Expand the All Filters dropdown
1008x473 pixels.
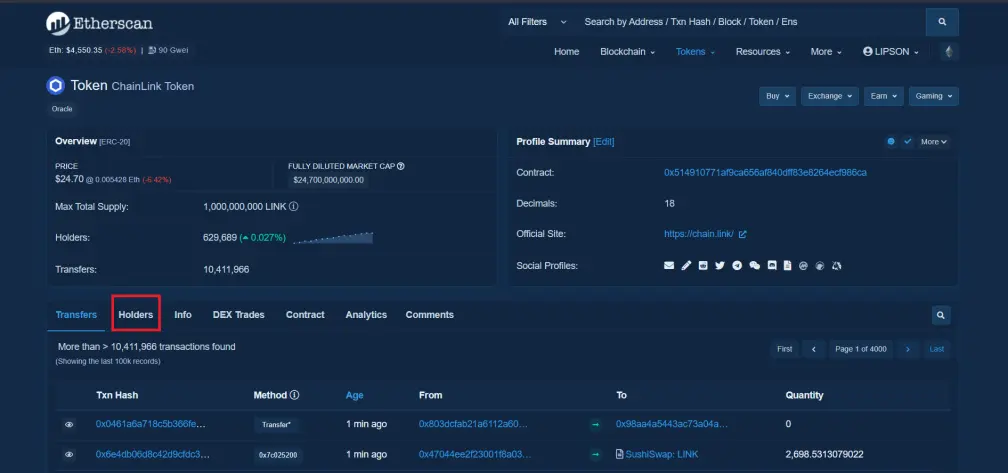[537, 22]
